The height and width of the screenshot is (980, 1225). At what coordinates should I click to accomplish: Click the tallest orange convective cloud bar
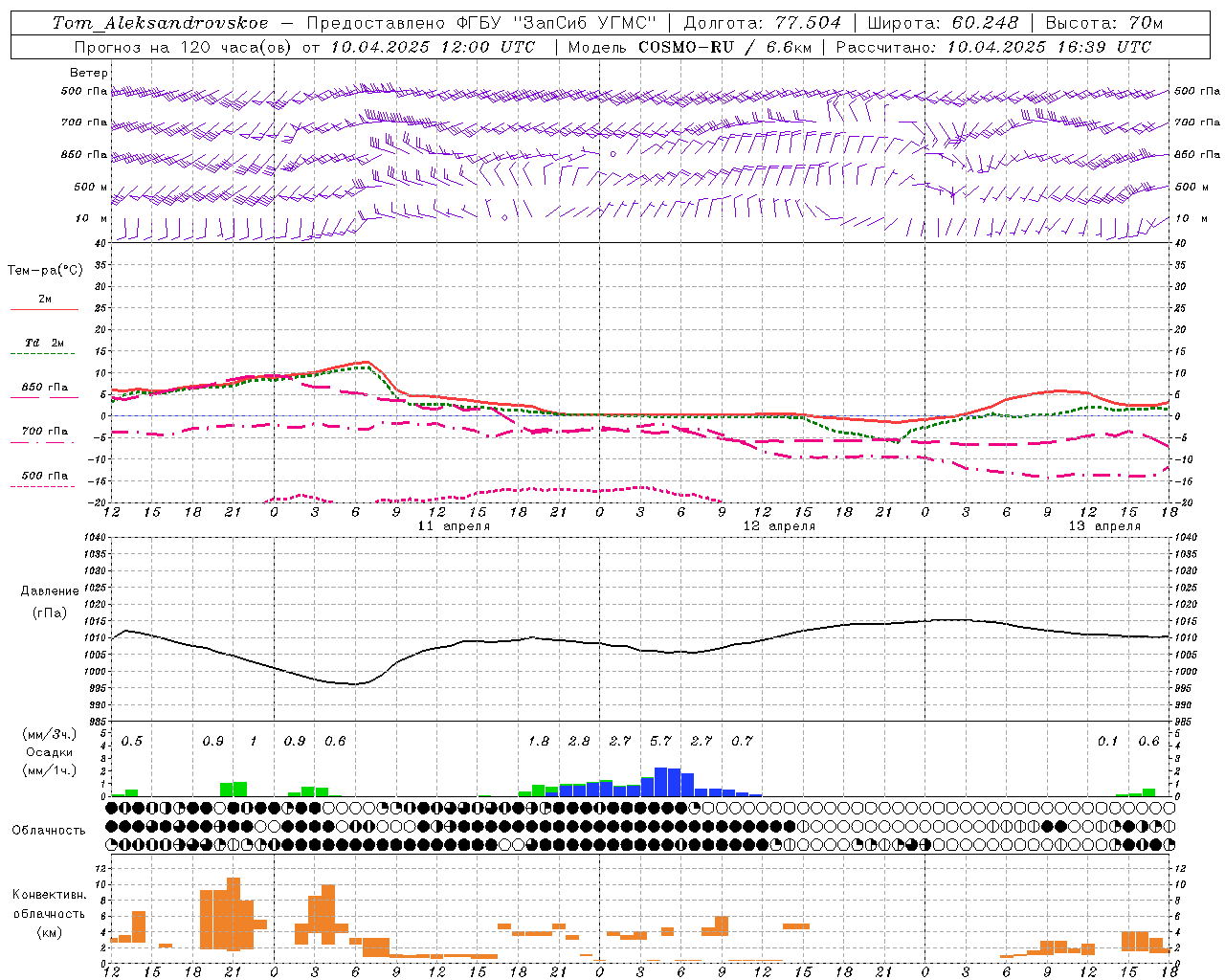pyautogui.click(x=234, y=913)
